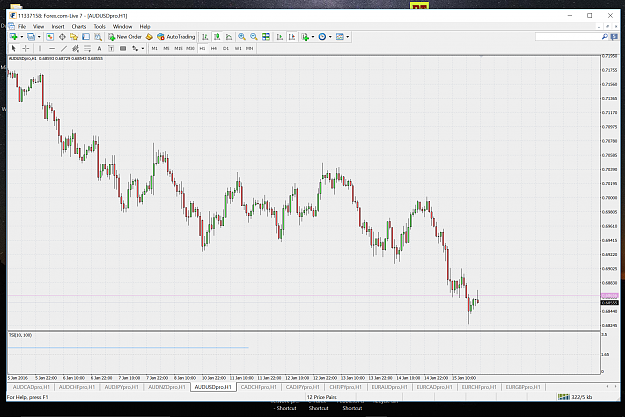Show the Terminal panel

[86, 37]
